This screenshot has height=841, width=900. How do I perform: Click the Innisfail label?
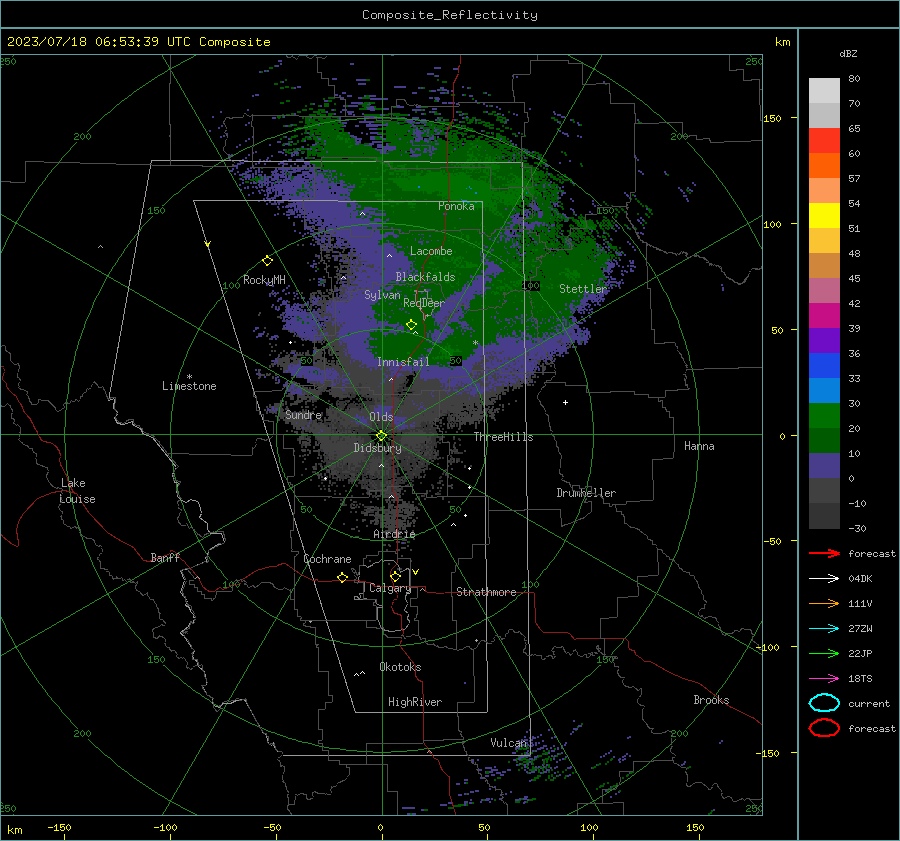[403, 362]
